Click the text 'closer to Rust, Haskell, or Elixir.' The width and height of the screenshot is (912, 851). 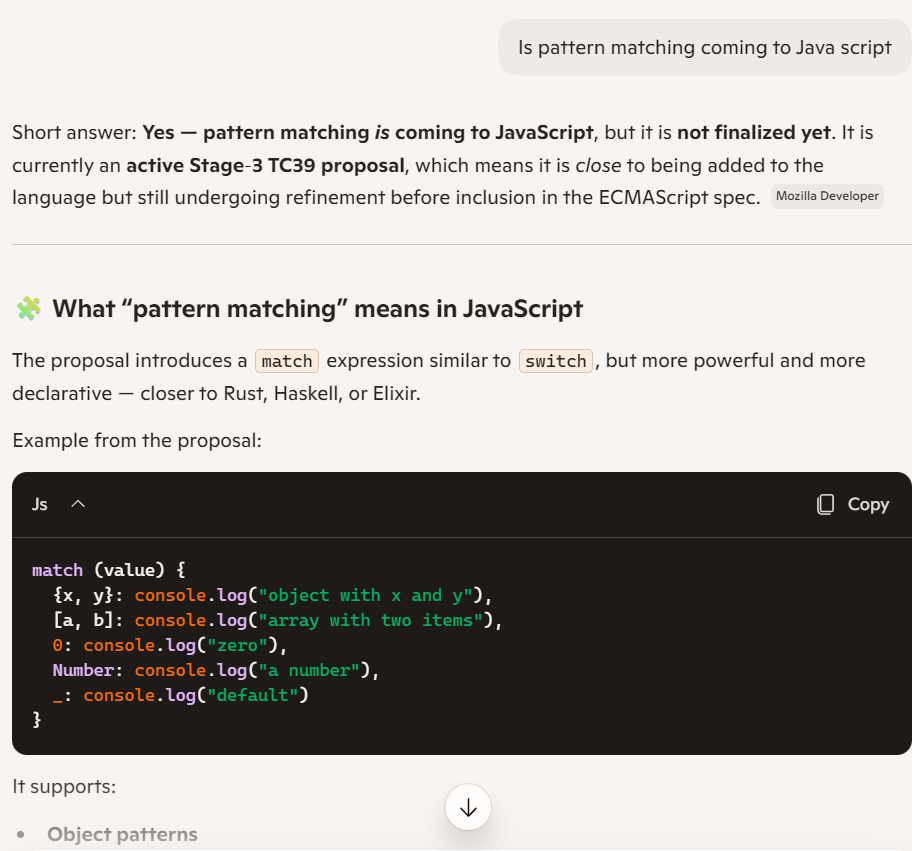280,394
